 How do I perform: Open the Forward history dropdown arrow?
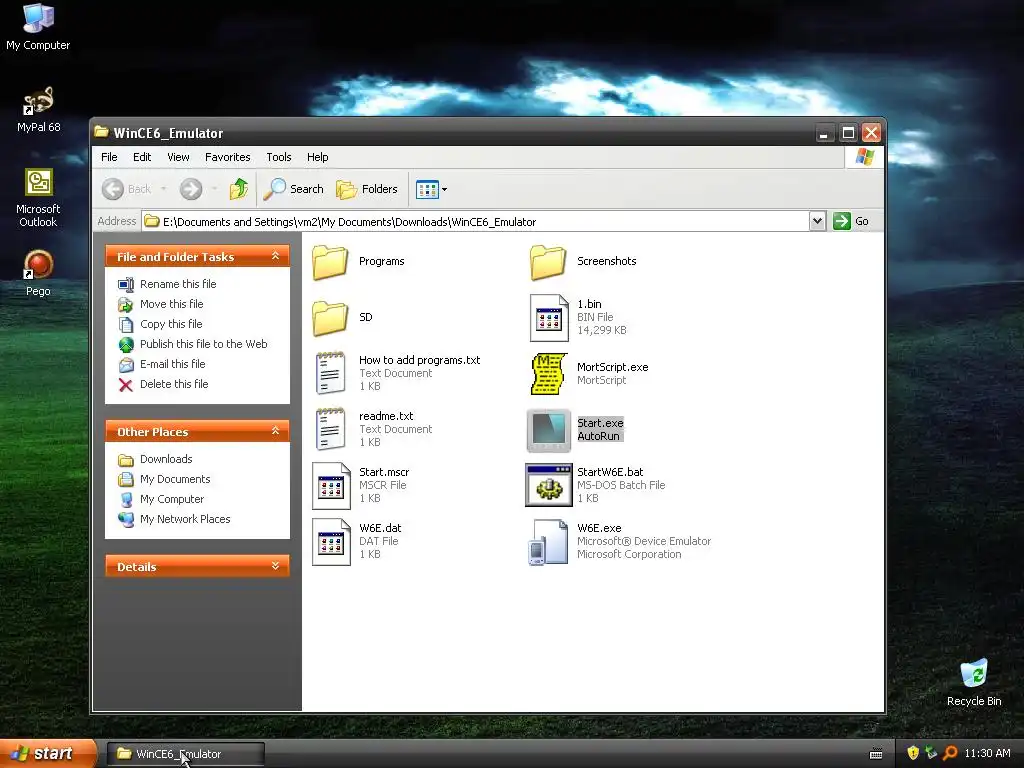click(x=214, y=189)
